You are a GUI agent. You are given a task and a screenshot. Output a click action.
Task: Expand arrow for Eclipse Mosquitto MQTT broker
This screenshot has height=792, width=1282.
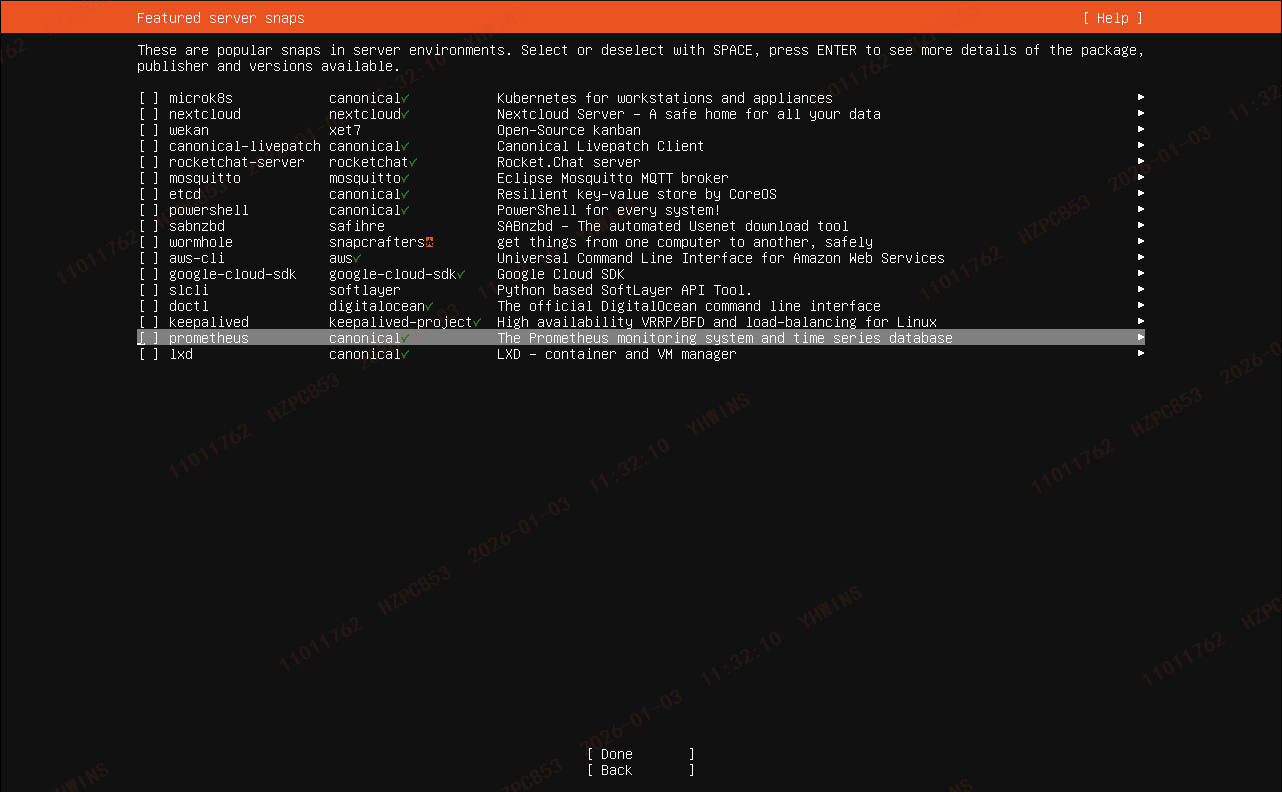[1141, 178]
